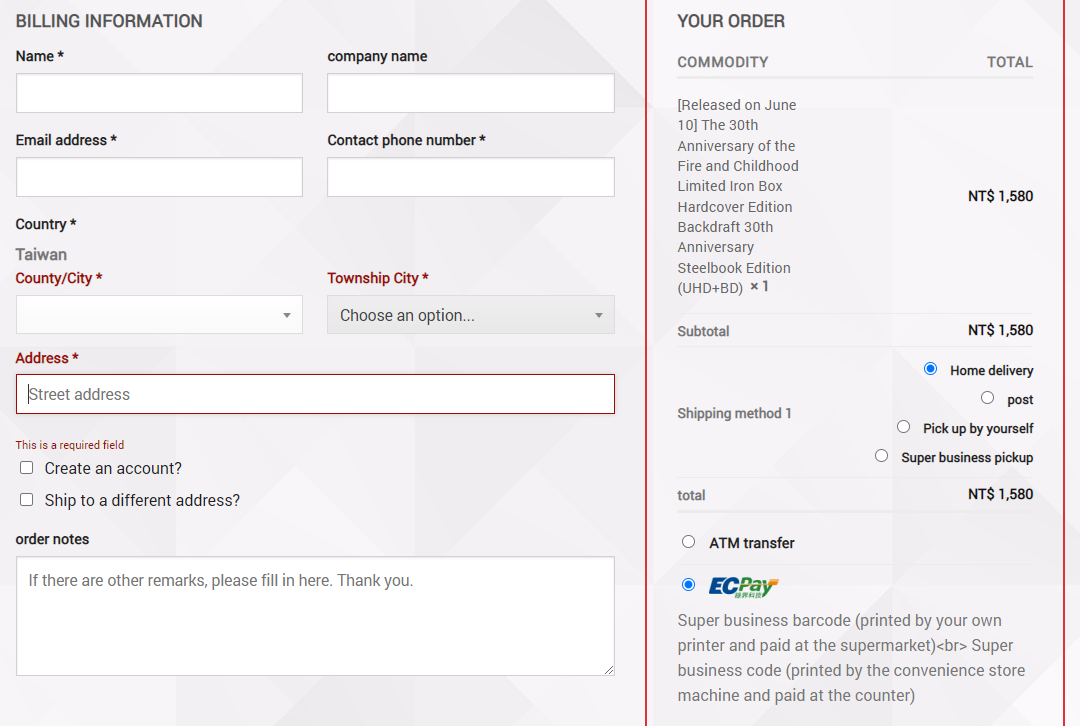Click the County/City dropdown arrow
This screenshot has height=726, width=1080.
tap(287, 315)
